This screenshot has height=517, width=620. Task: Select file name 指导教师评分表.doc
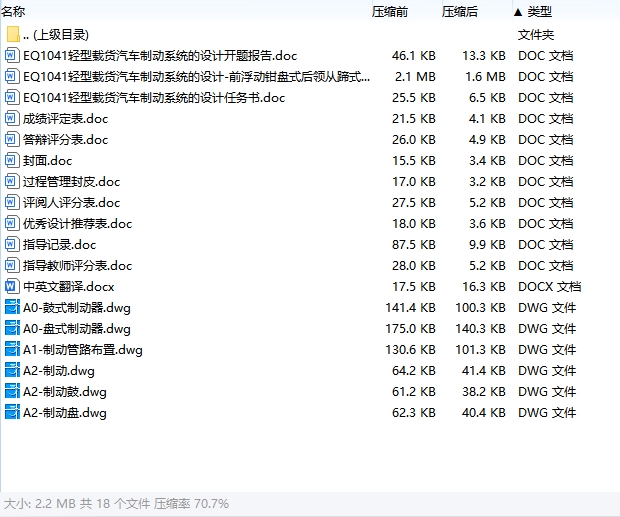pos(77,266)
